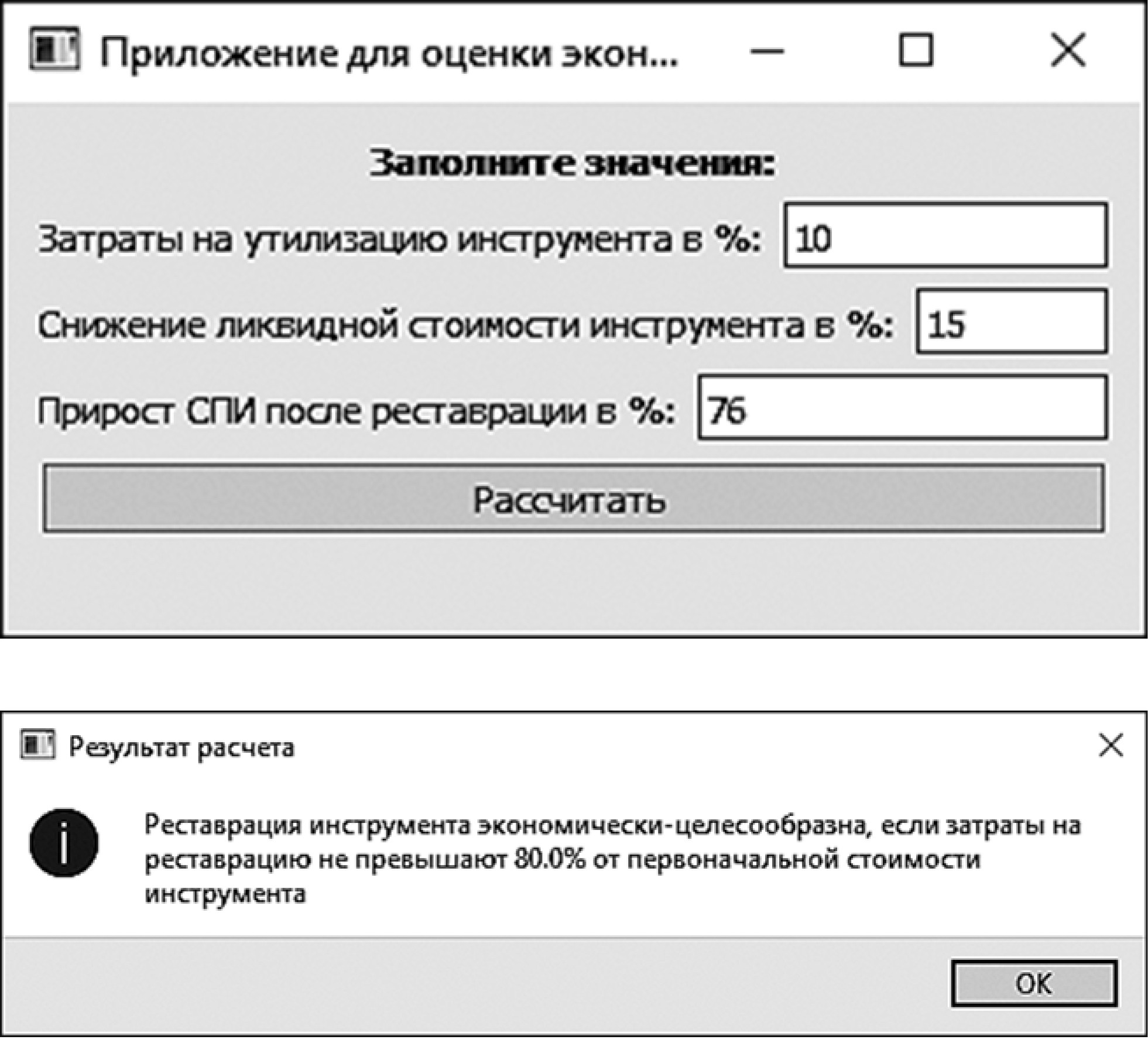The height and width of the screenshot is (1043, 1148).
Task: Focus the Затраты на утилизацию input field
Action: click(x=945, y=236)
